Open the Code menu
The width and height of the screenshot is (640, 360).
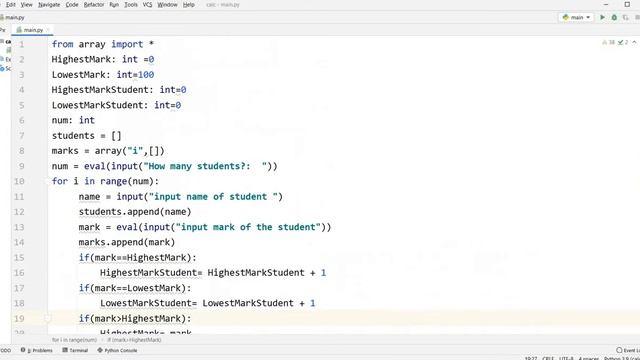pyautogui.click(x=72, y=5)
